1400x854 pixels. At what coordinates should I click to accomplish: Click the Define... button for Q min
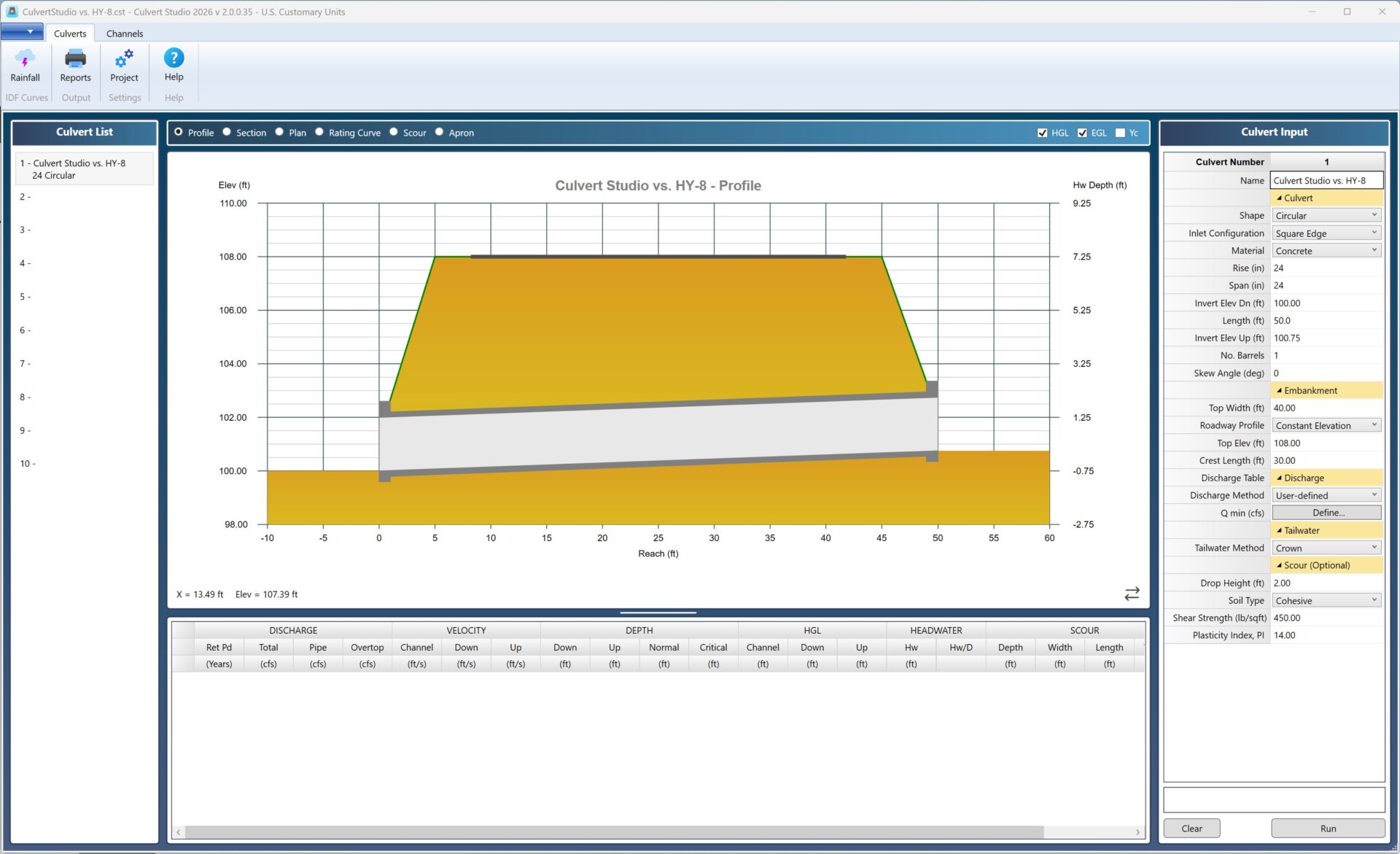(x=1326, y=513)
